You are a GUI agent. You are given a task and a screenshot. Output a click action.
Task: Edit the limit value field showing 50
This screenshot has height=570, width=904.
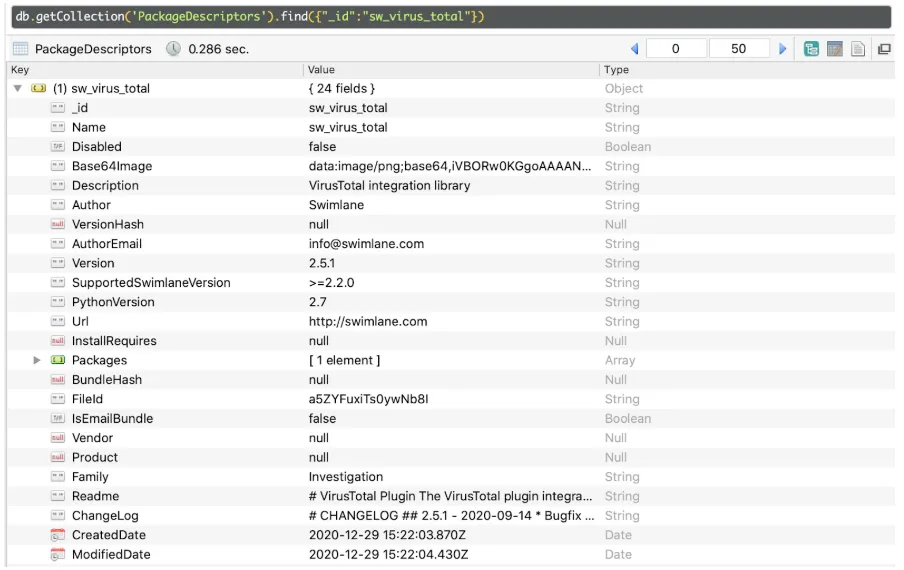pos(739,49)
